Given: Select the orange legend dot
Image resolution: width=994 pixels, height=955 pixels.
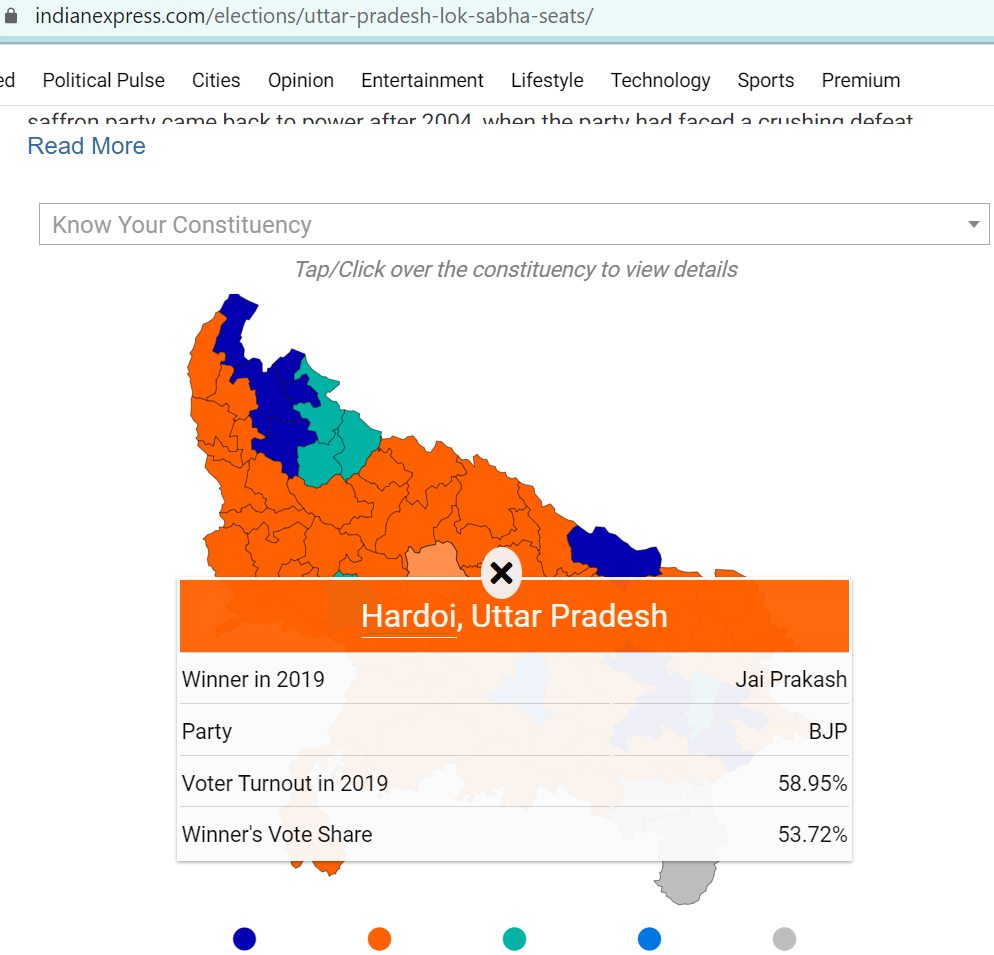Looking at the screenshot, I should click(x=379, y=939).
